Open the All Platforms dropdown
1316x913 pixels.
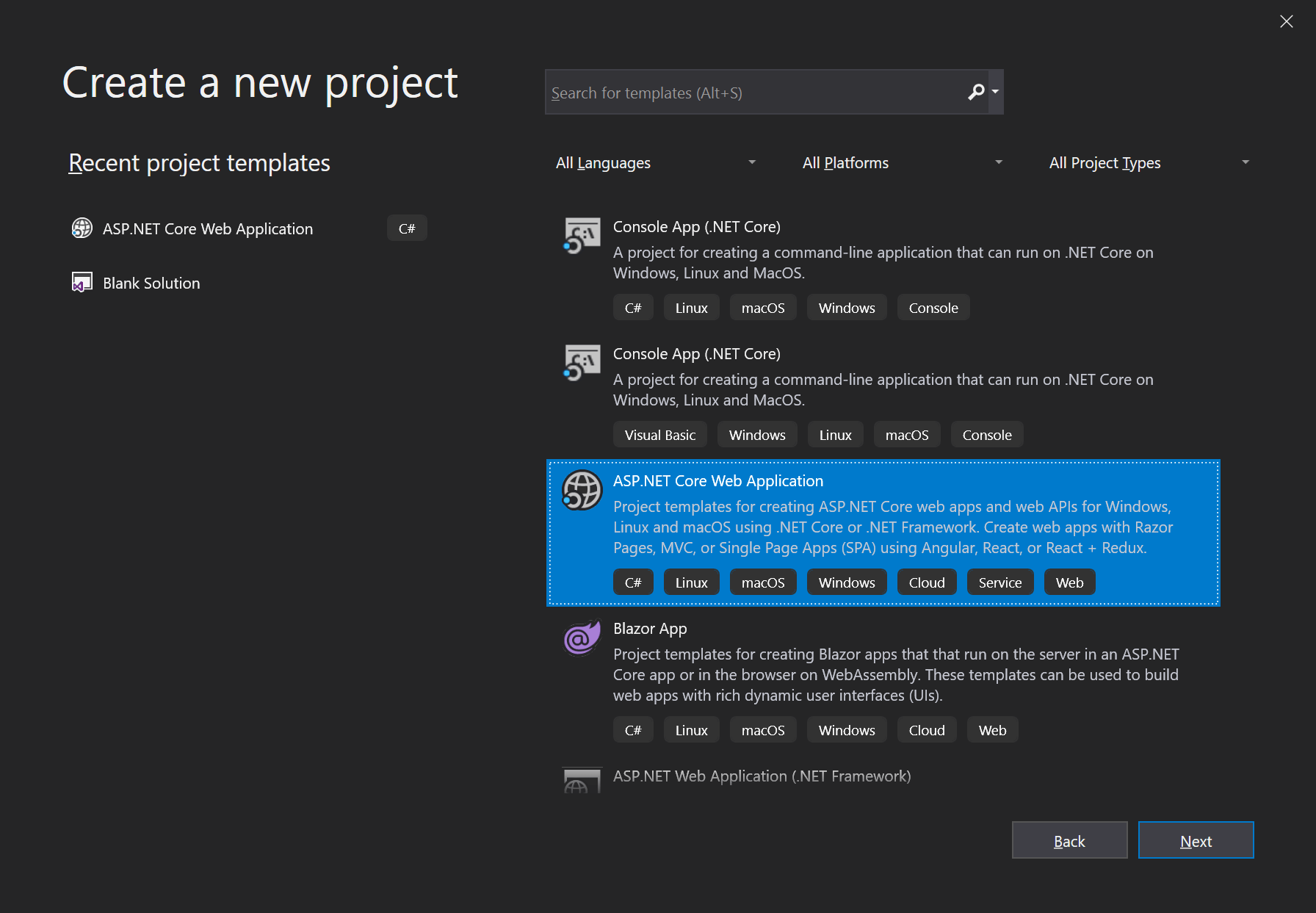point(902,162)
